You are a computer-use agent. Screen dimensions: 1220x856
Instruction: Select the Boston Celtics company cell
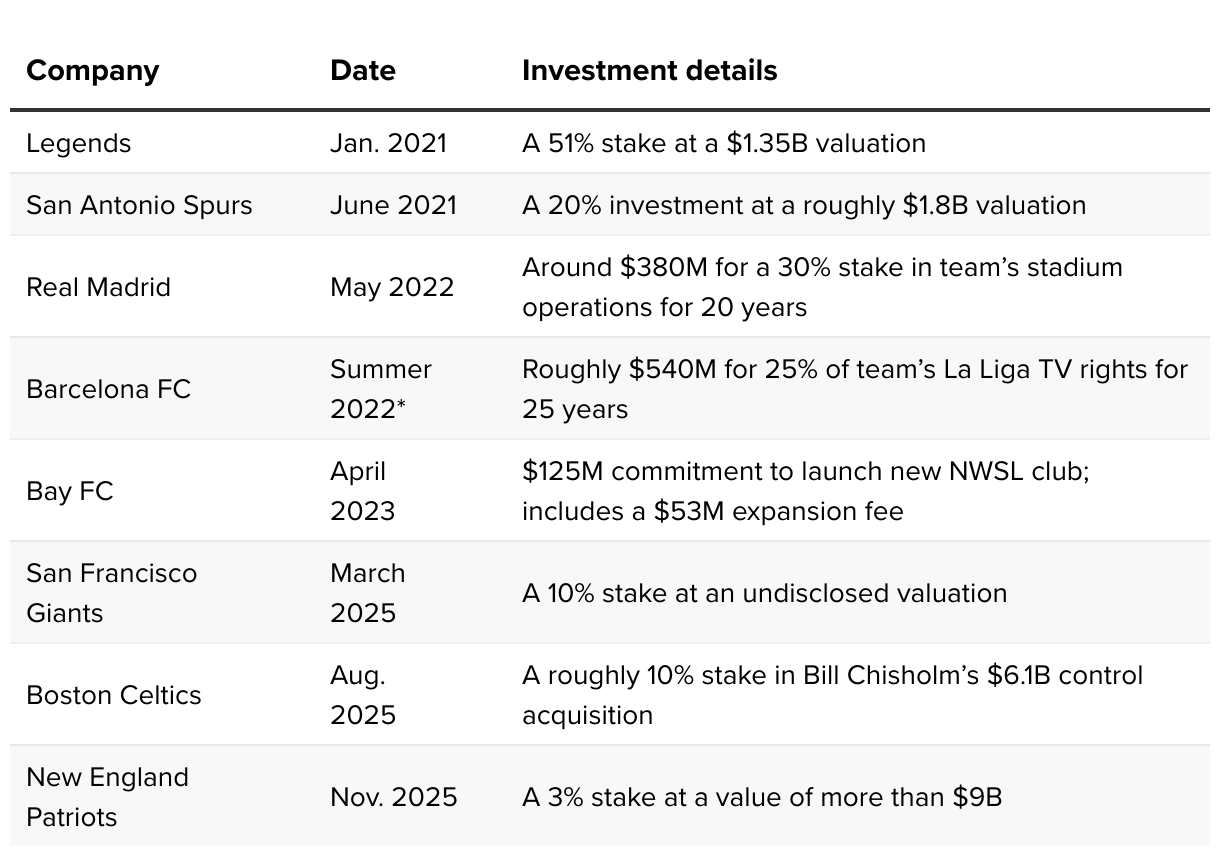pos(113,695)
